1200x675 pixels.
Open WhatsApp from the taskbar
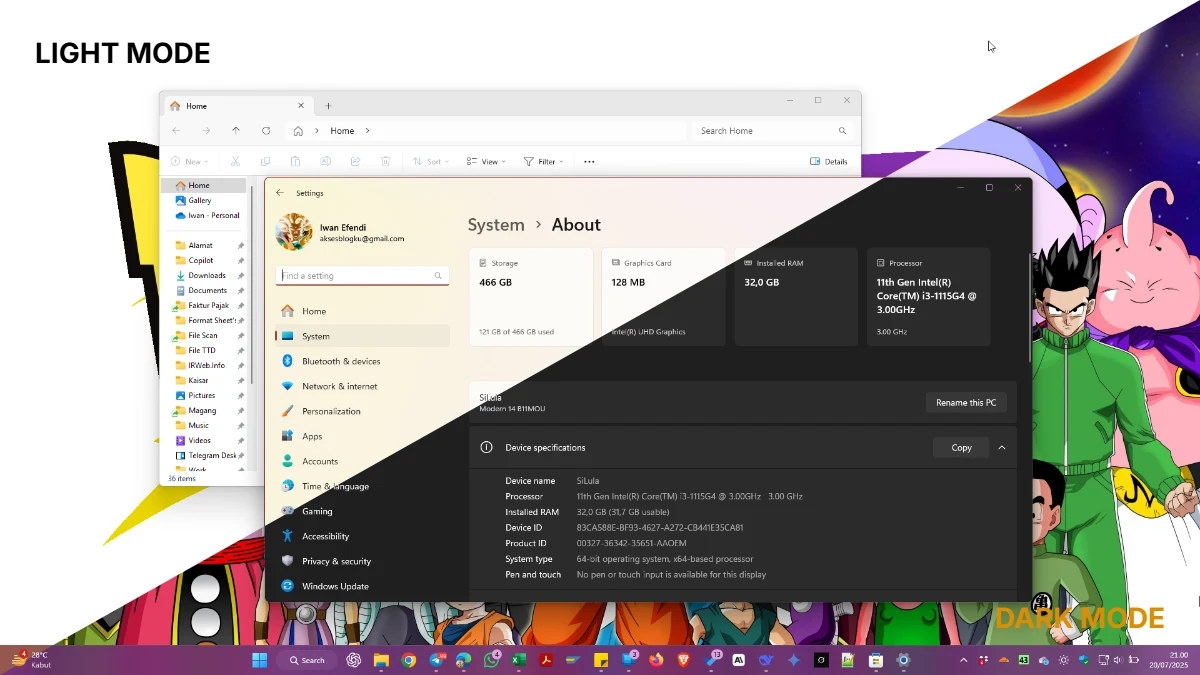(x=492, y=660)
